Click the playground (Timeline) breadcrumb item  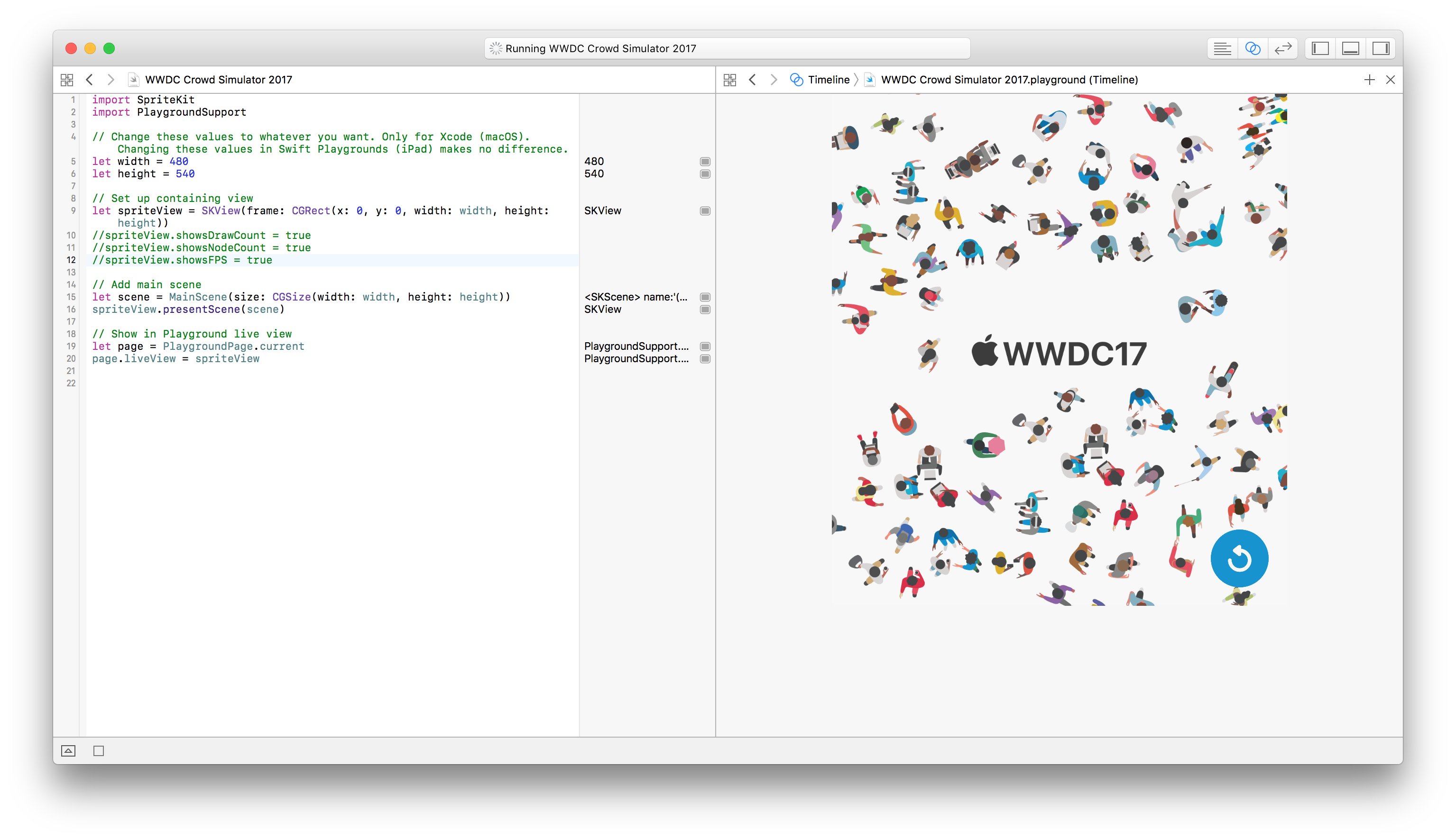click(x=1009, y=80)
